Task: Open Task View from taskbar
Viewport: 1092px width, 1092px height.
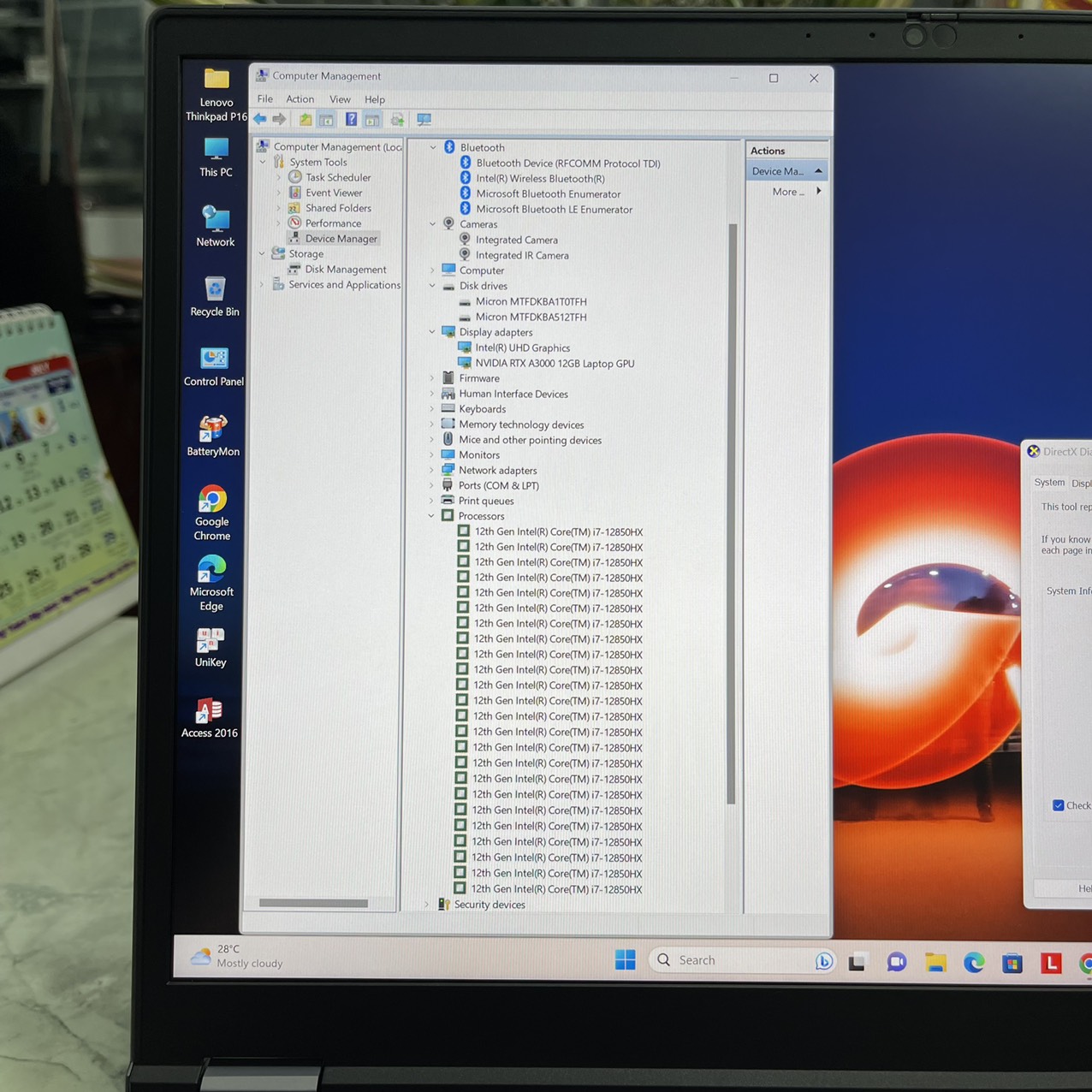Action: pos(857,962)
